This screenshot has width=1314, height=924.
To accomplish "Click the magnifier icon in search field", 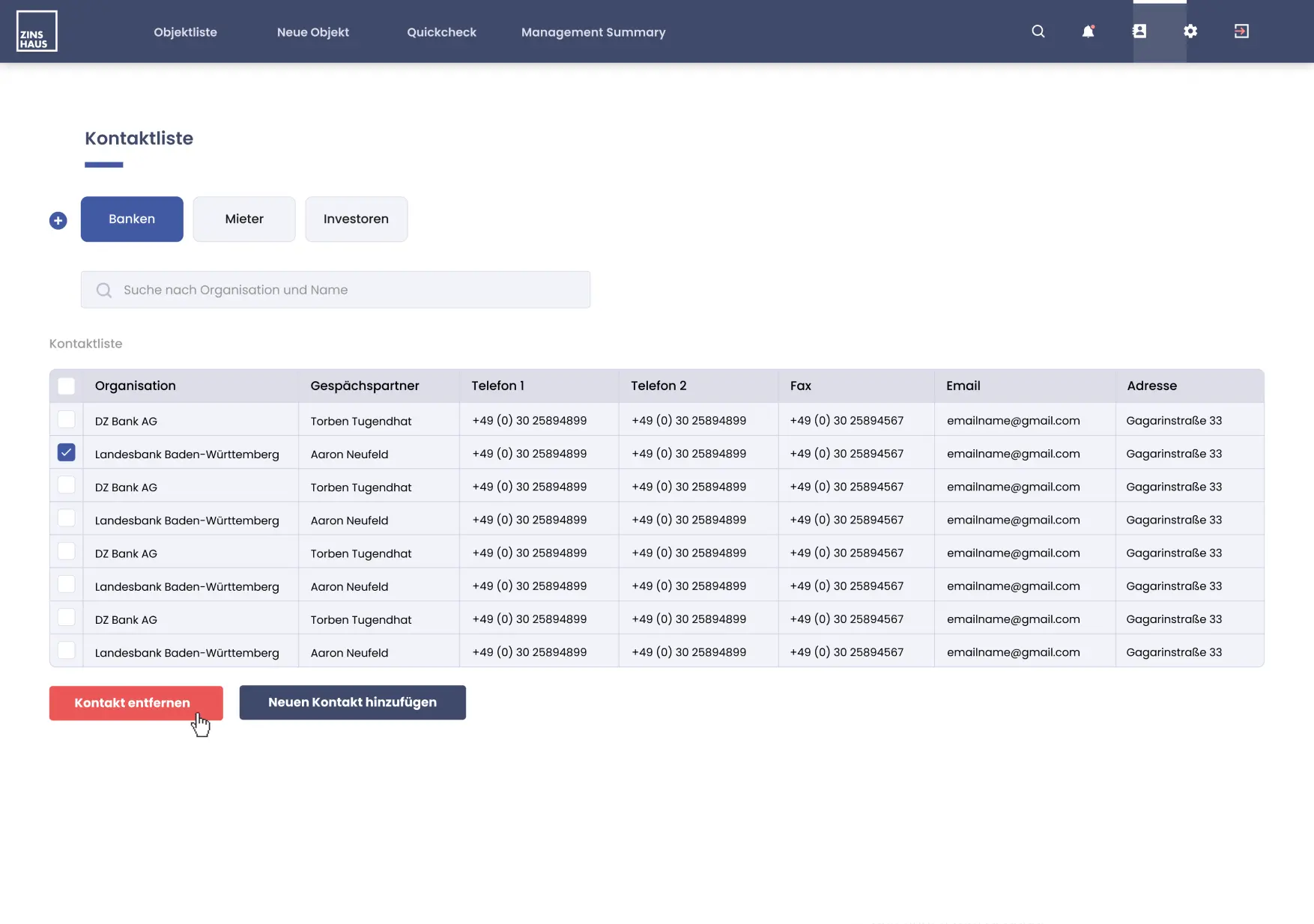I will click(x=104, y=291).
